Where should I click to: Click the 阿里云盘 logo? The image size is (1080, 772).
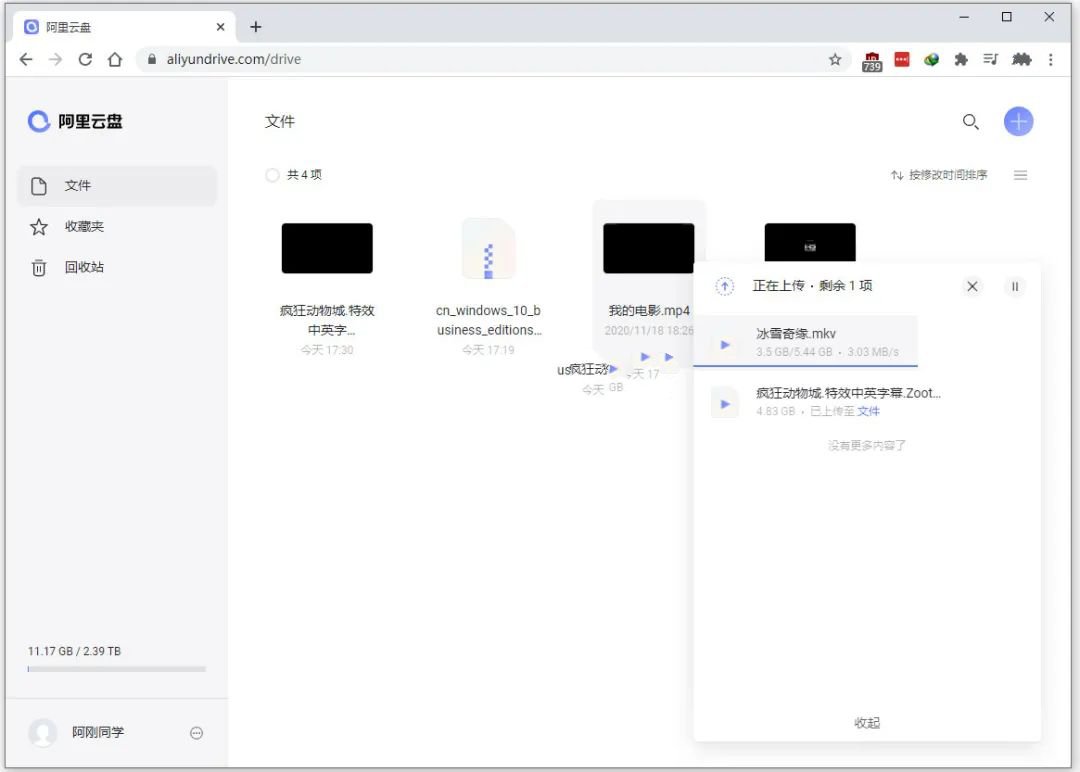click(75, 121)
